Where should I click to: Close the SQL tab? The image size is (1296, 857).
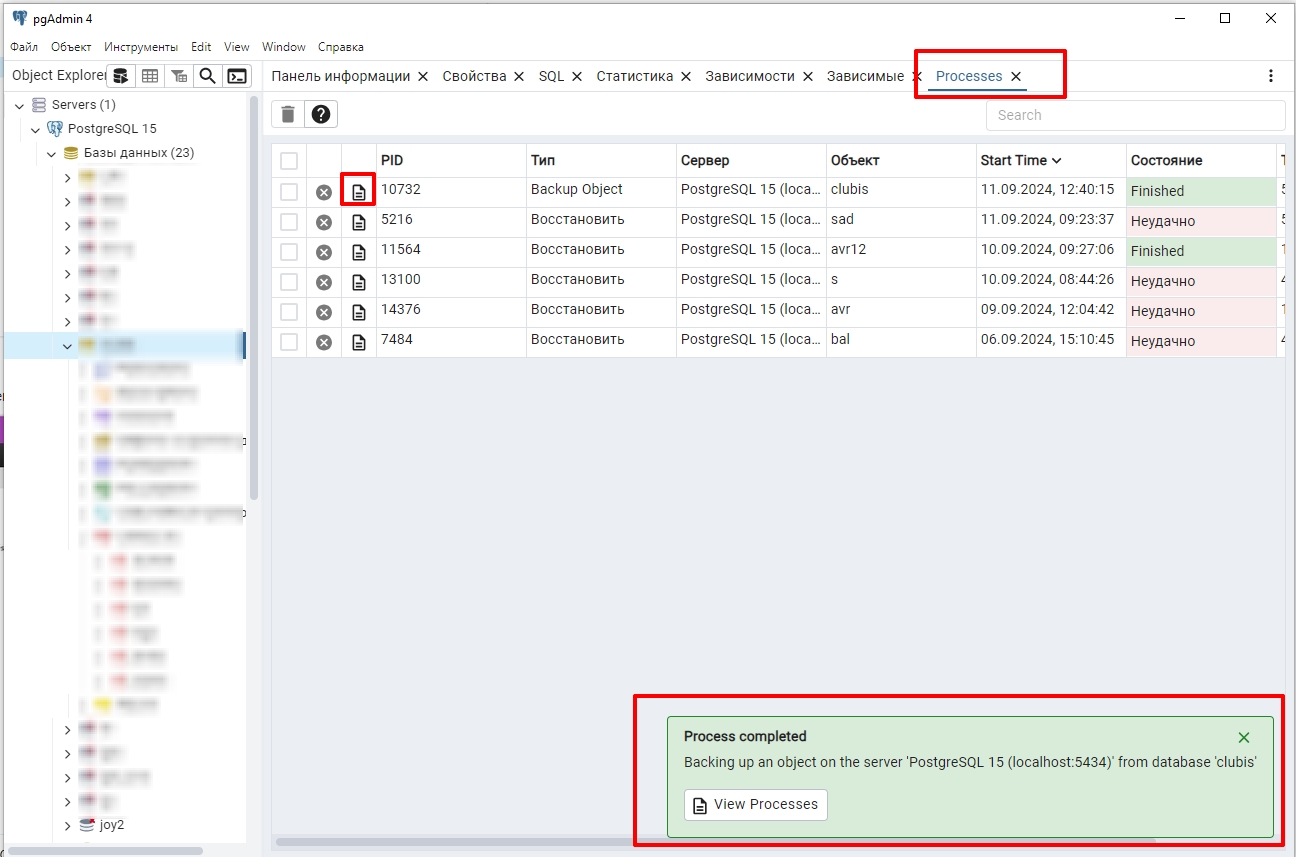pos(576,76)
